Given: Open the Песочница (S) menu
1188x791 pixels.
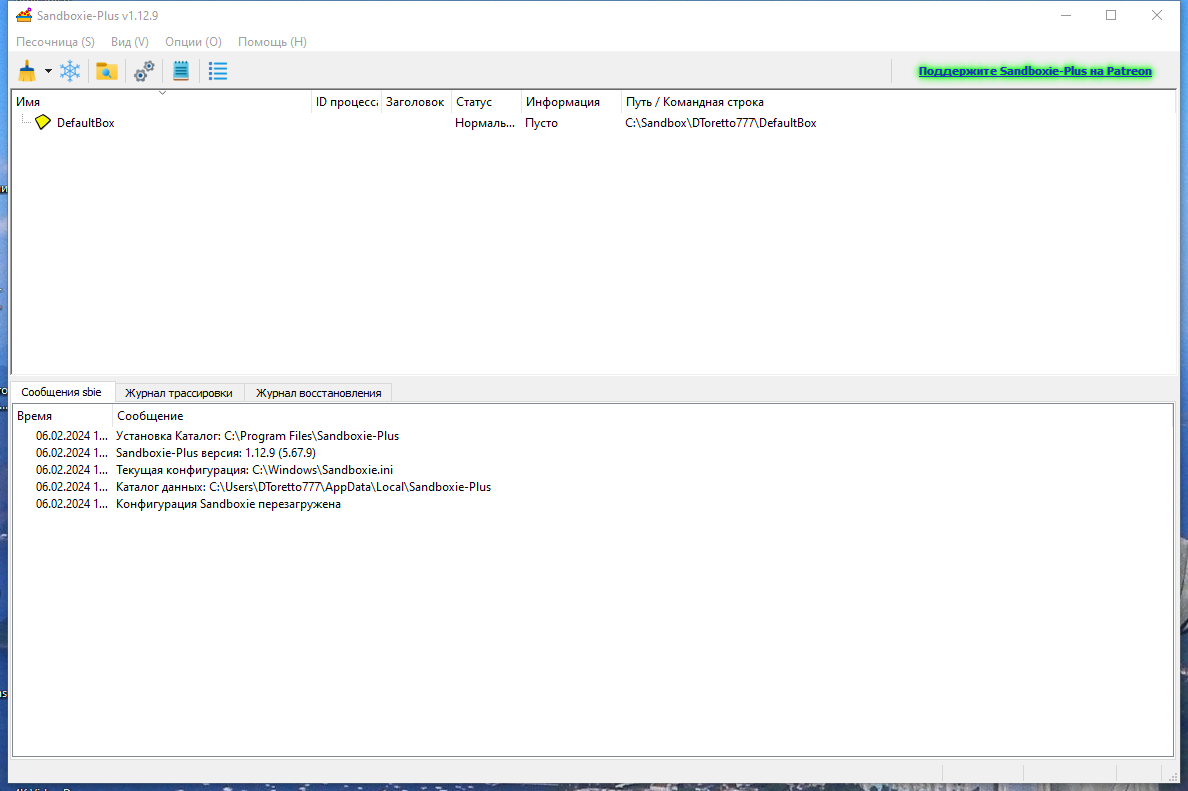Looking at the screenshot, I should click(55, 42).
